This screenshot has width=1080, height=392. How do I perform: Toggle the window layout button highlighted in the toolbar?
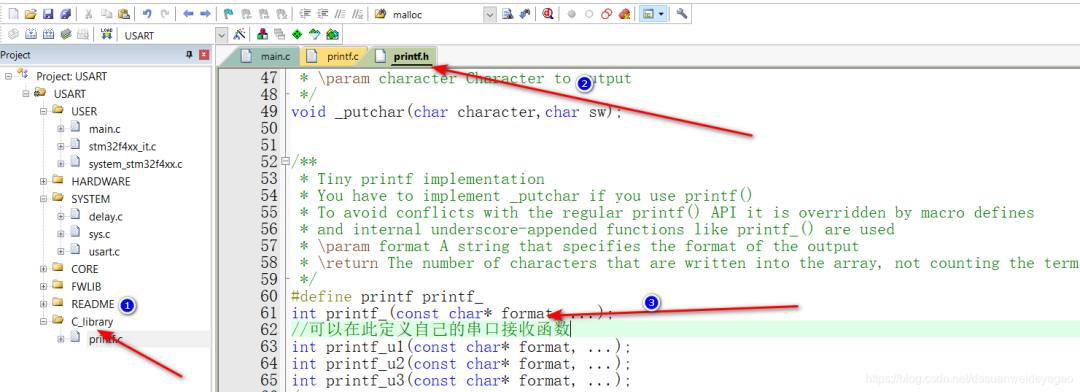coord(647,14)
